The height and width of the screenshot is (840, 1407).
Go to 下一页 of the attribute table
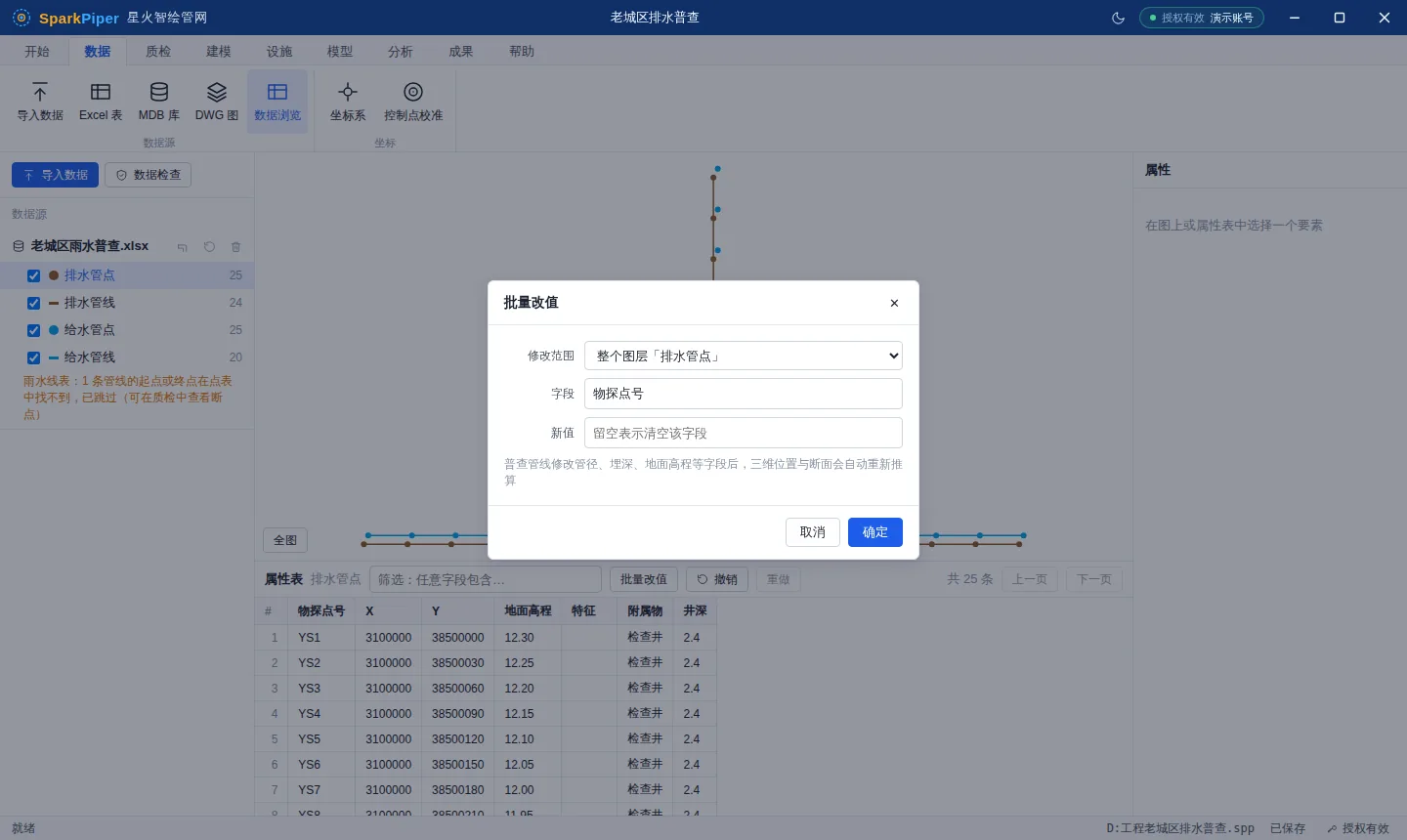[x=1094, y=579]
